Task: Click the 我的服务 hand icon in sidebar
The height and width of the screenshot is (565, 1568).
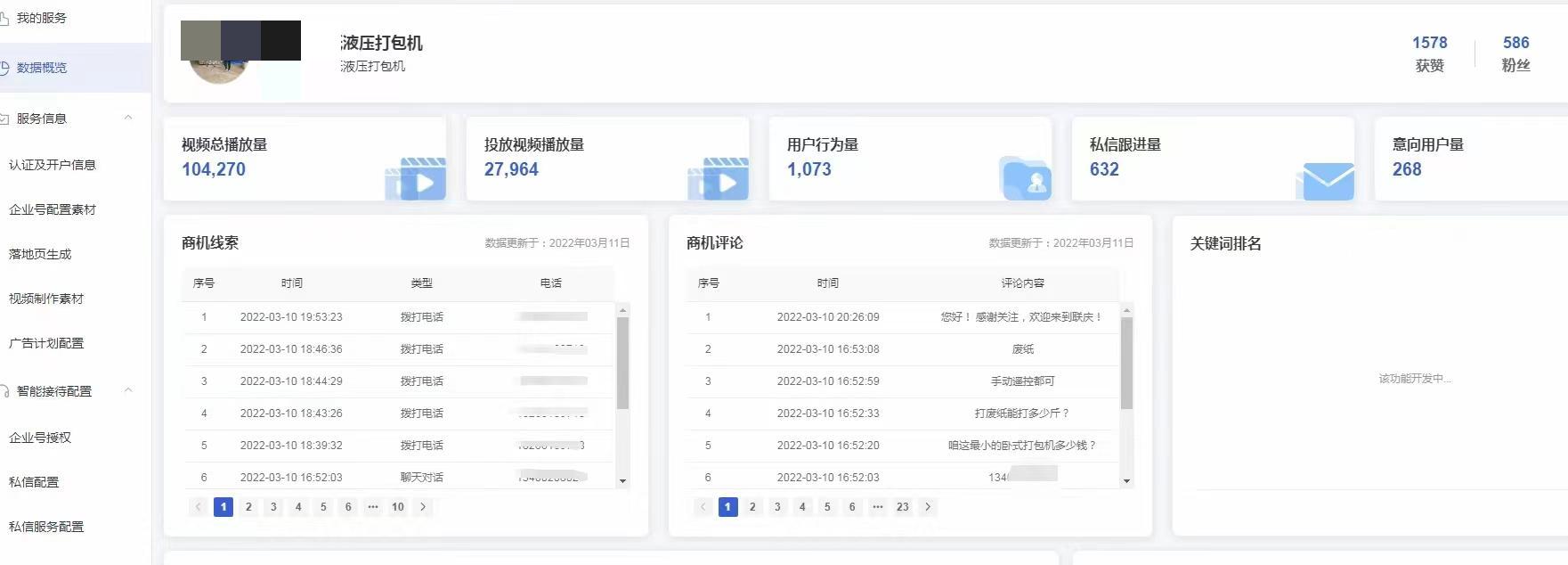Action: (4, 18)
